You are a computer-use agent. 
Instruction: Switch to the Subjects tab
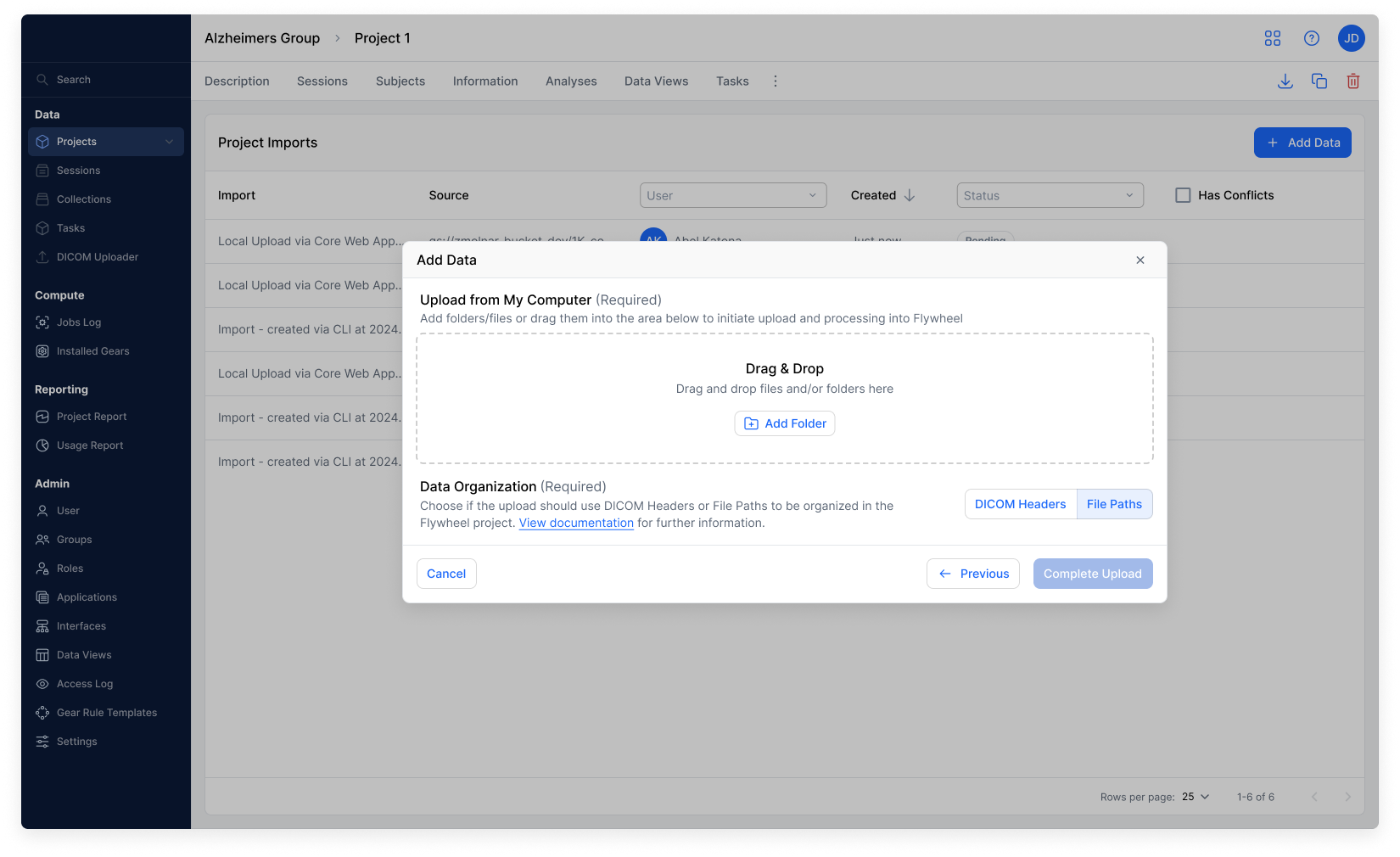(x=400, y=81)
